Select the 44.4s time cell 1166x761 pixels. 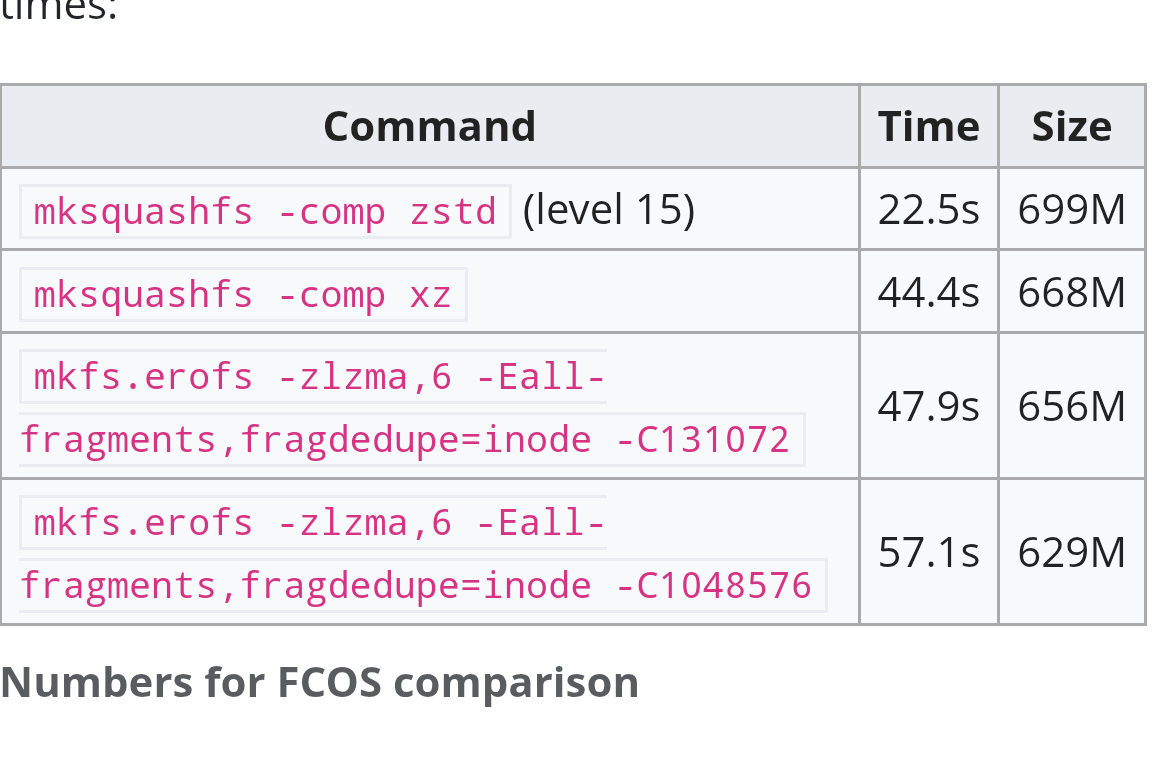928,293
